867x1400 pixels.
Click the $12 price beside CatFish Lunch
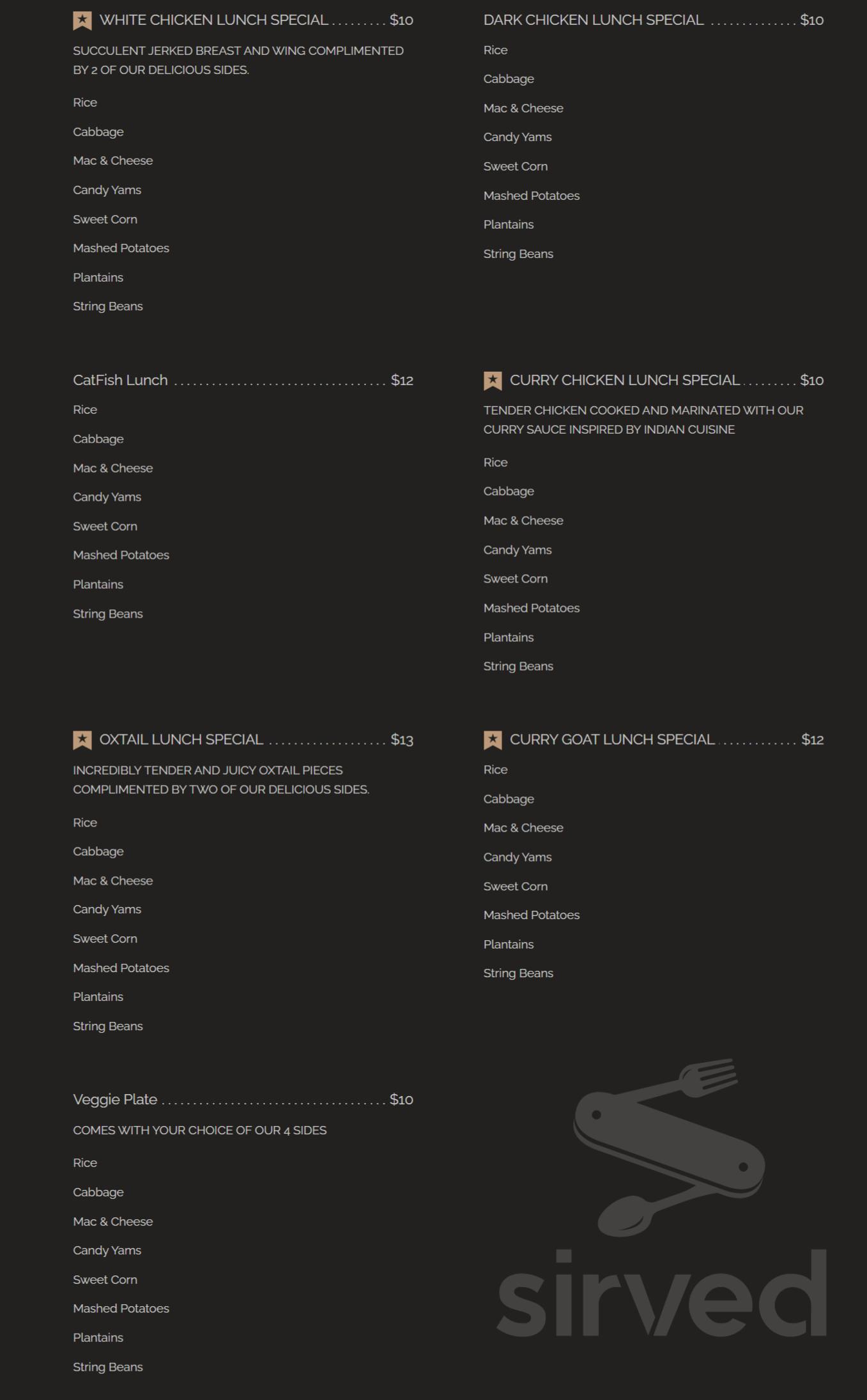click(x=402, y=381)
